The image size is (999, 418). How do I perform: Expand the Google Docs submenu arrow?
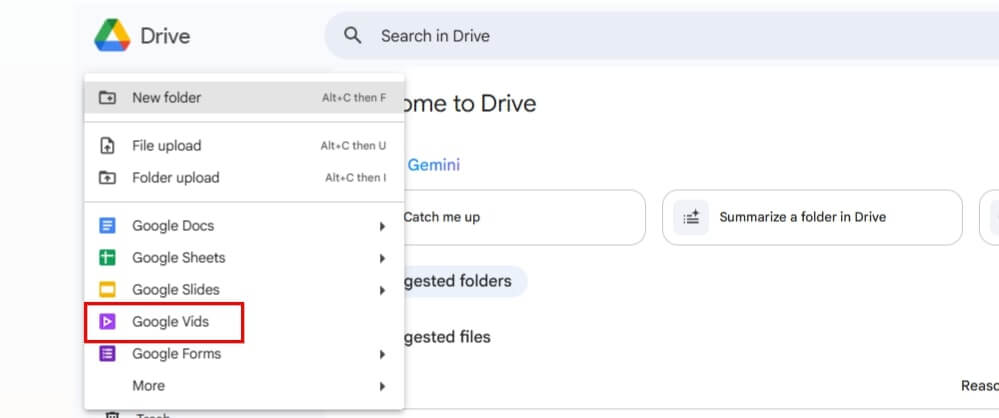(x=382, y=226)
